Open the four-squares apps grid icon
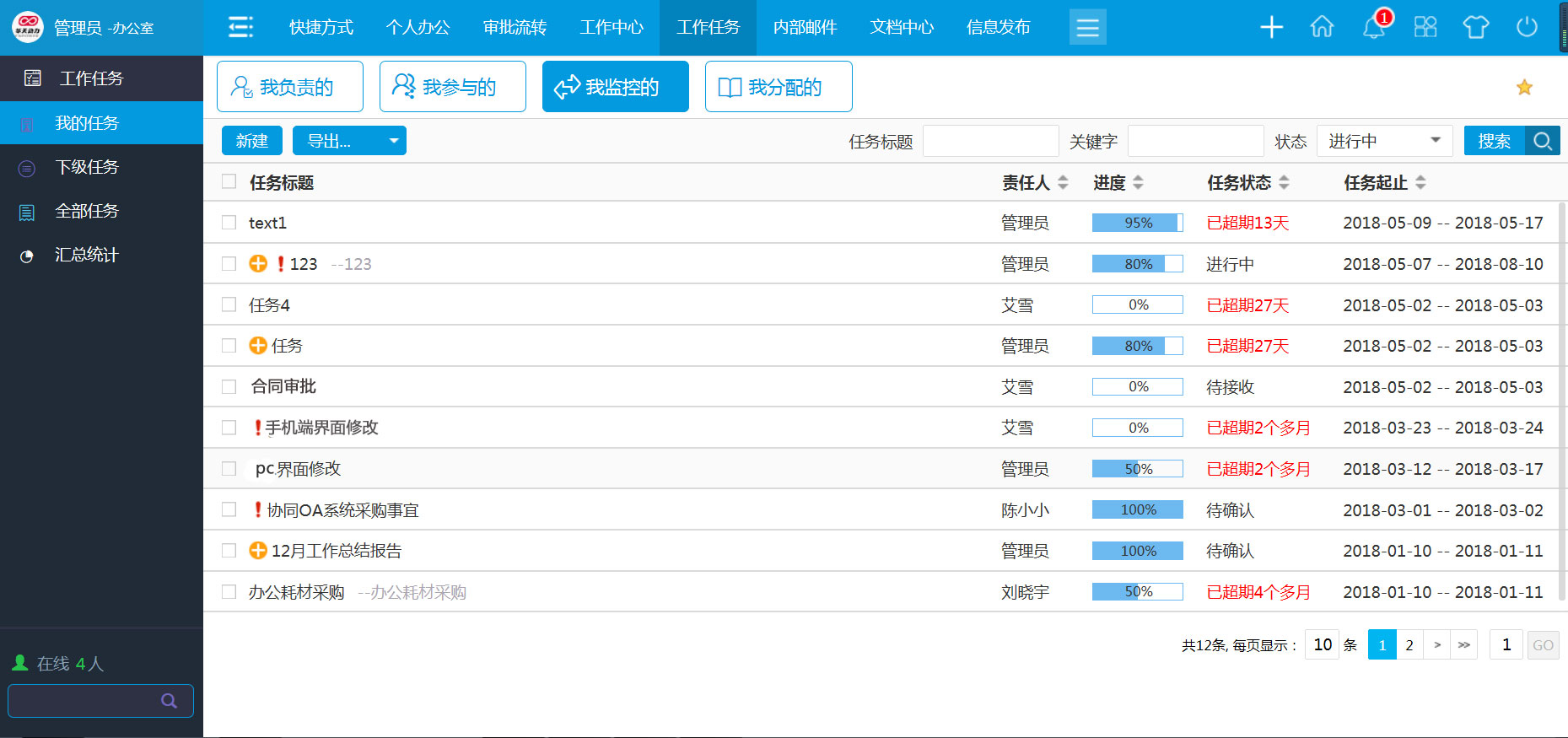The height and width of the screenshot is (738, 1568). click(1425, 28)
